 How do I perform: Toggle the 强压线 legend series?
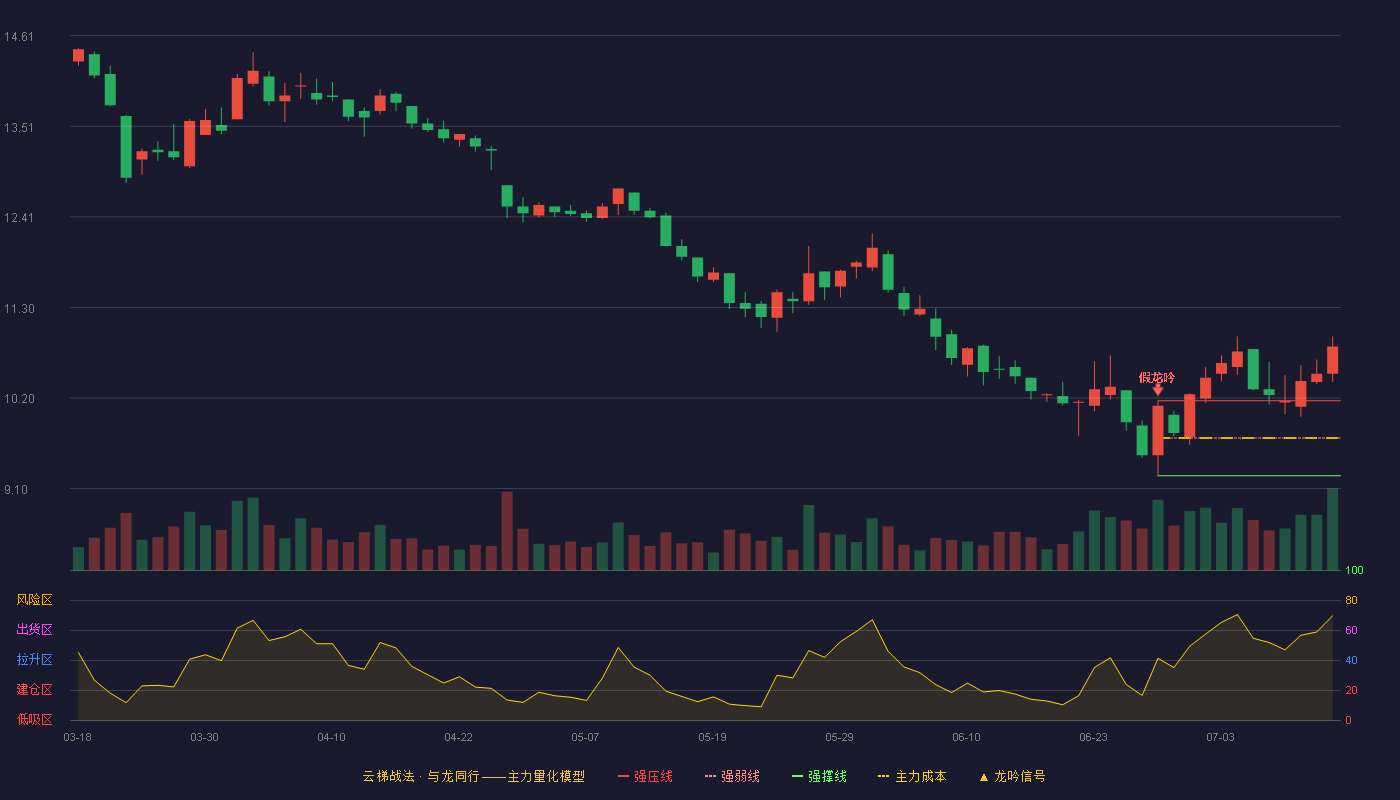point(645,776)
